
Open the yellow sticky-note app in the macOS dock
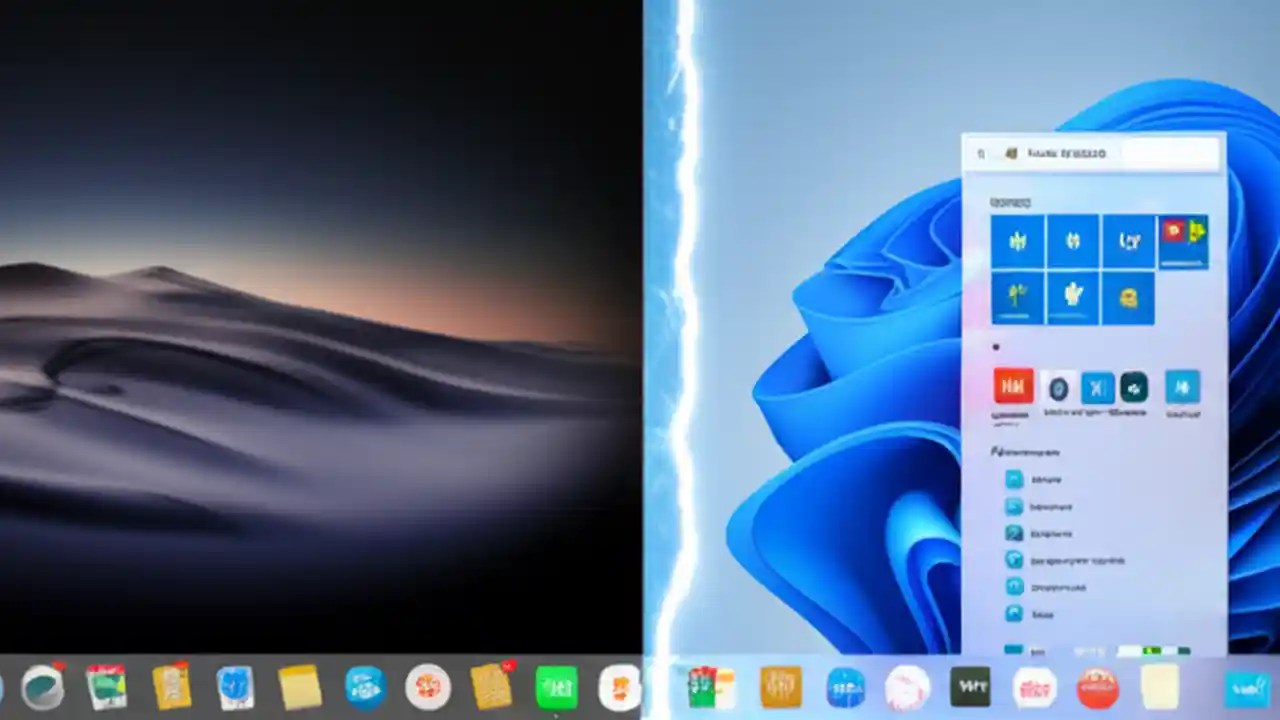[x=300, y=687]
